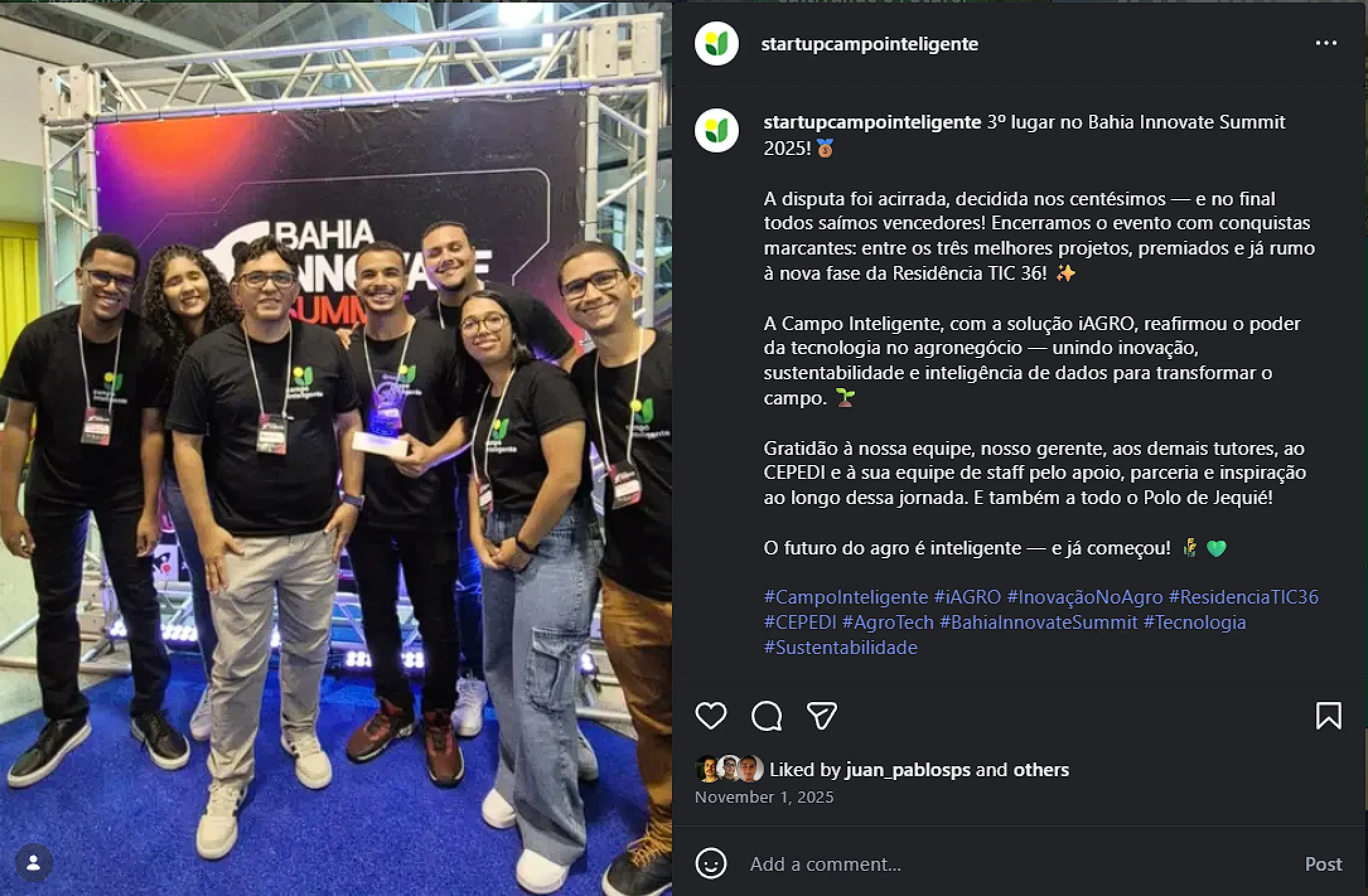This screenshot has width=1368, height=896.
Task: Open the #CampoInteligente hashtag
Action: click(845, 597)
